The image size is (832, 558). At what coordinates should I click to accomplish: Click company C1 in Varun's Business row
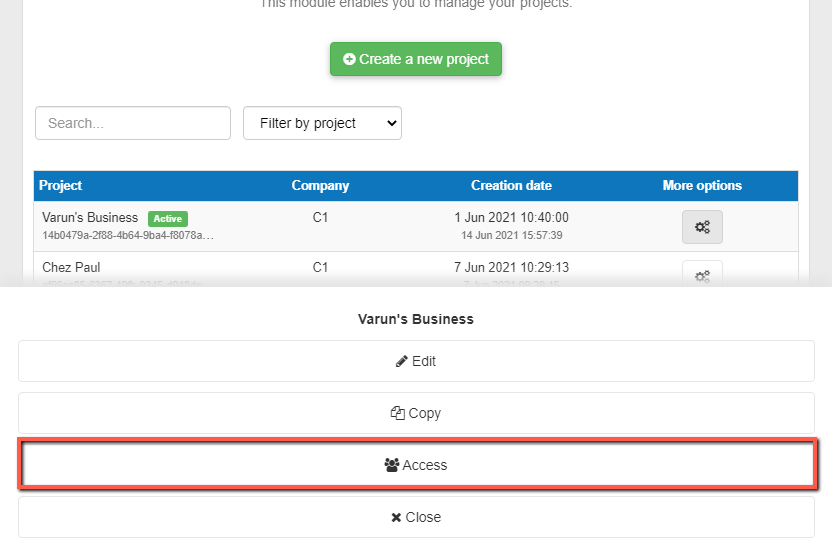(x=320, y=217)
